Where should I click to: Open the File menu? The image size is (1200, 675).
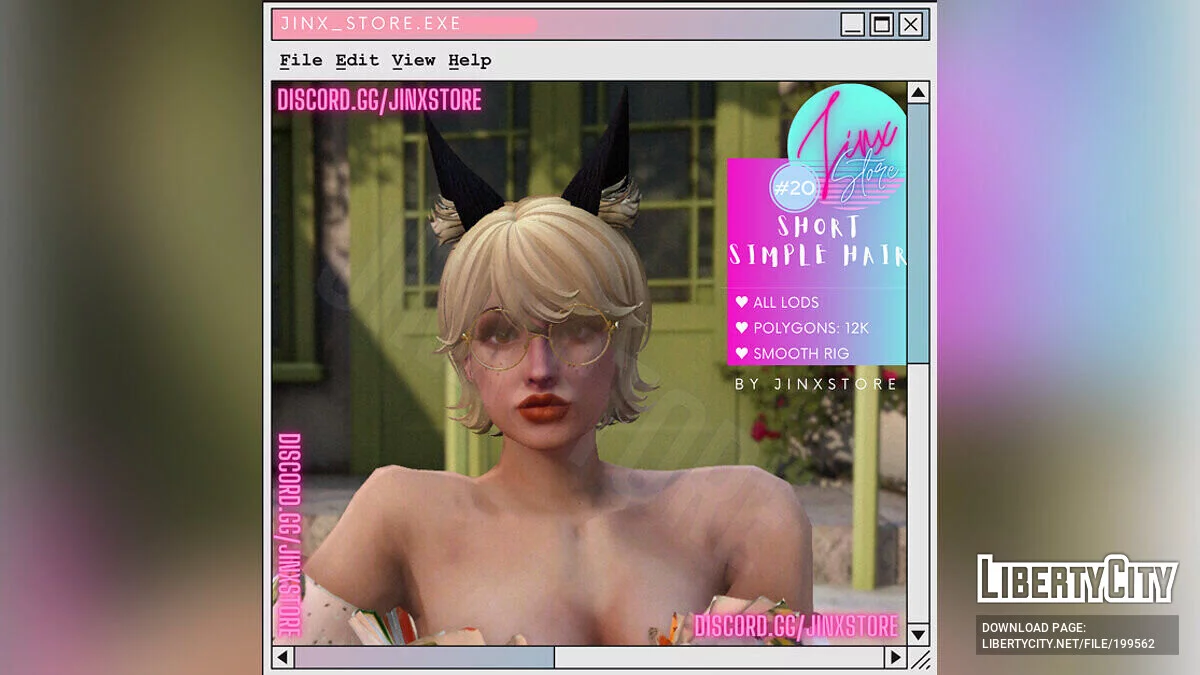(x=300, y=61)
